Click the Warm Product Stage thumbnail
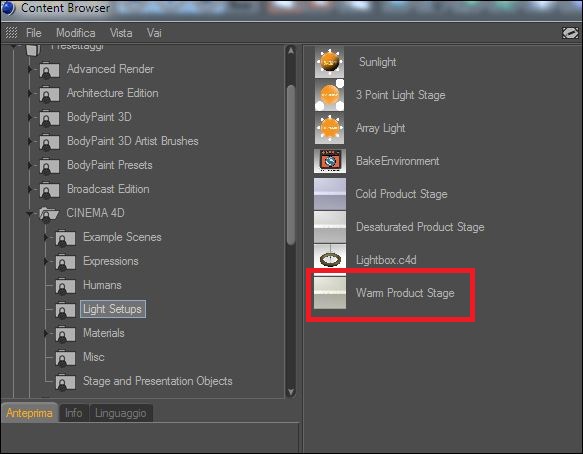 point(330,293)
